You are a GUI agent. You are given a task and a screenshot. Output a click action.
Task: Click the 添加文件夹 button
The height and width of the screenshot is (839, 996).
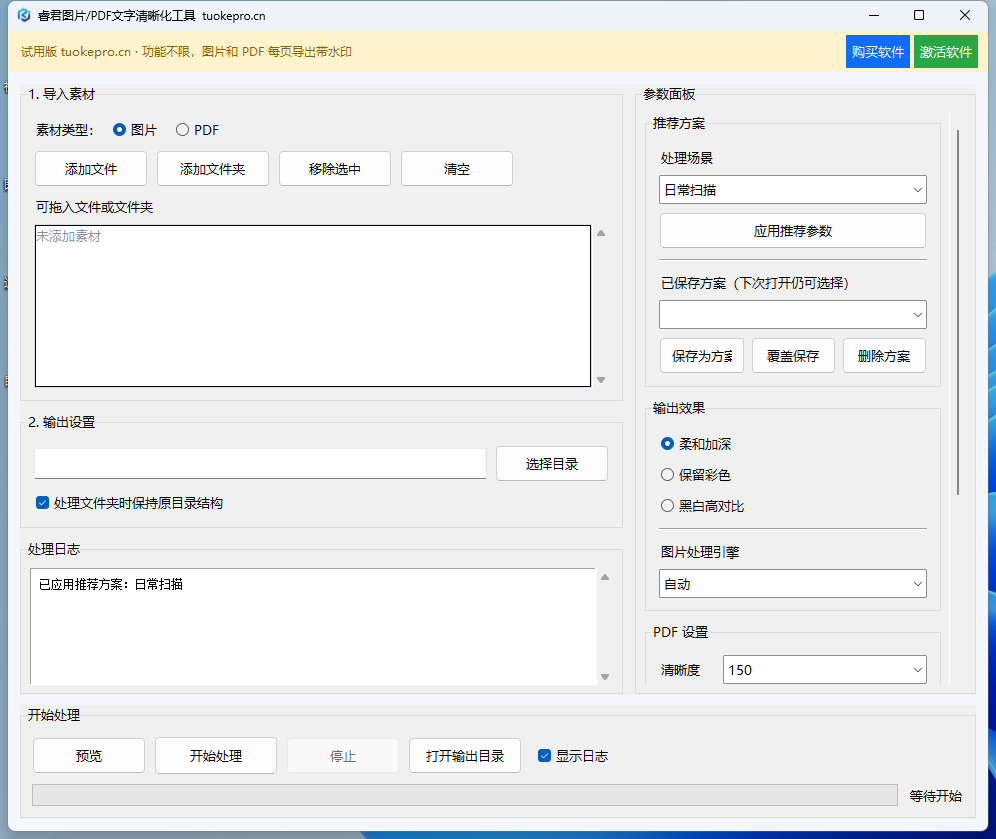pos(213,169)
